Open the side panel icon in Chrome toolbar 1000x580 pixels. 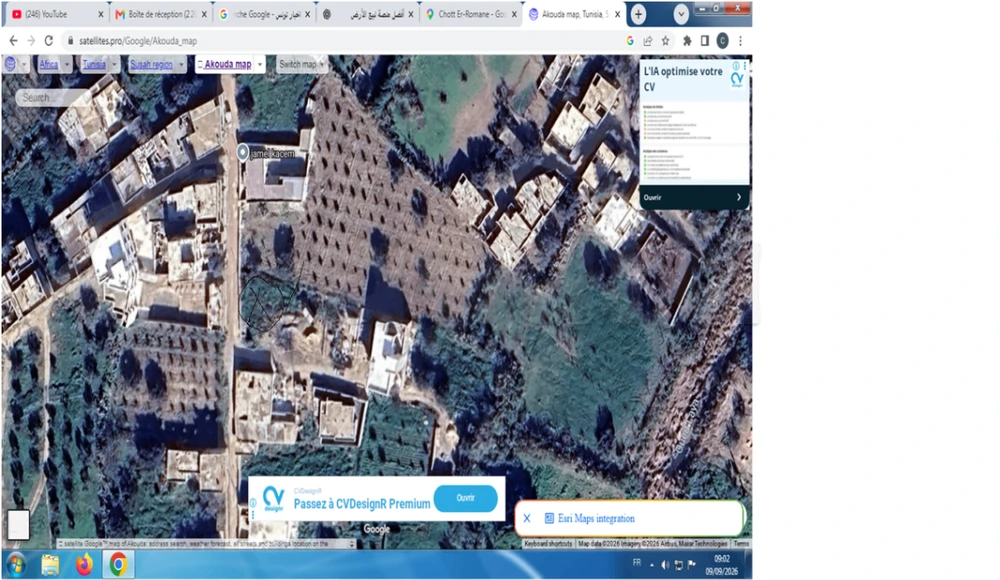pyautogui.click(x=705, y=41)
